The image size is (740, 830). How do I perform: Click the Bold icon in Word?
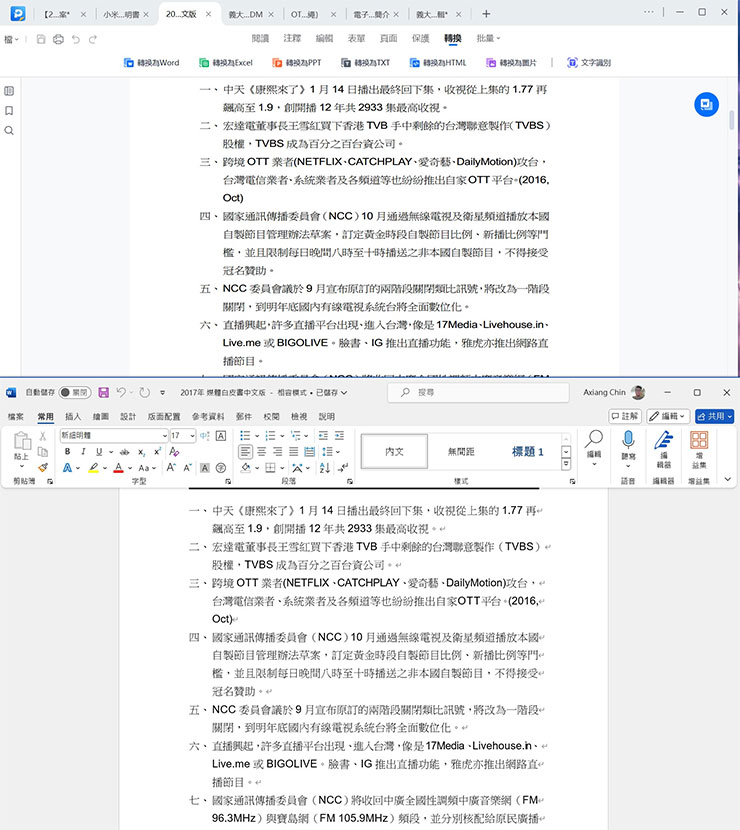coord(67,452)
